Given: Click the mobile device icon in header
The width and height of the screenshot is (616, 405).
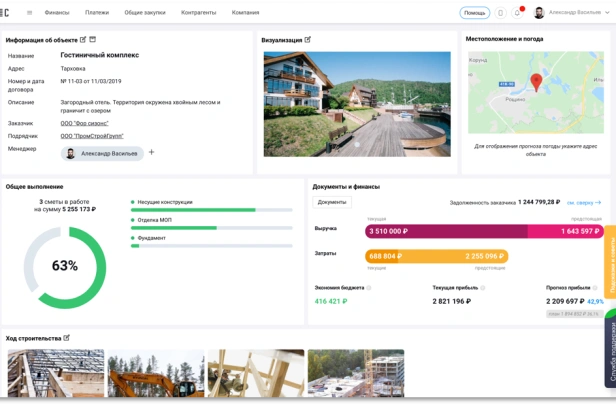Looking at the screenshot, I should (500, 13).
